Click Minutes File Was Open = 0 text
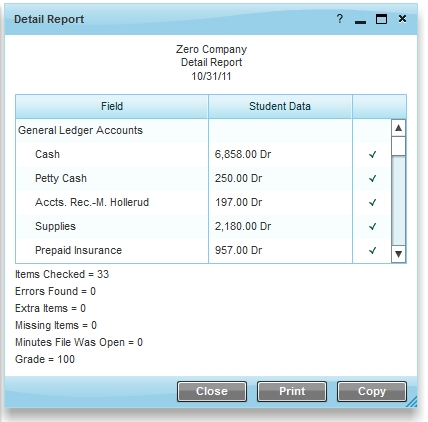Screen dimensions: 428x422 pos(79,342)
